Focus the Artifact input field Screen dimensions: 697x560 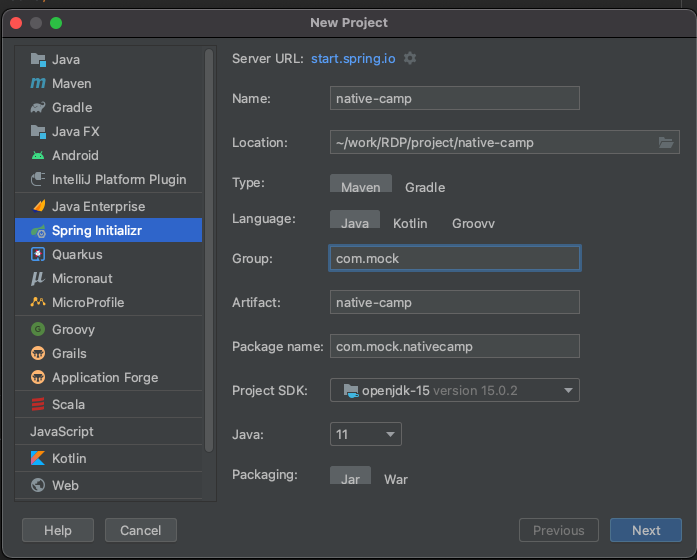(x=455, y=302)
